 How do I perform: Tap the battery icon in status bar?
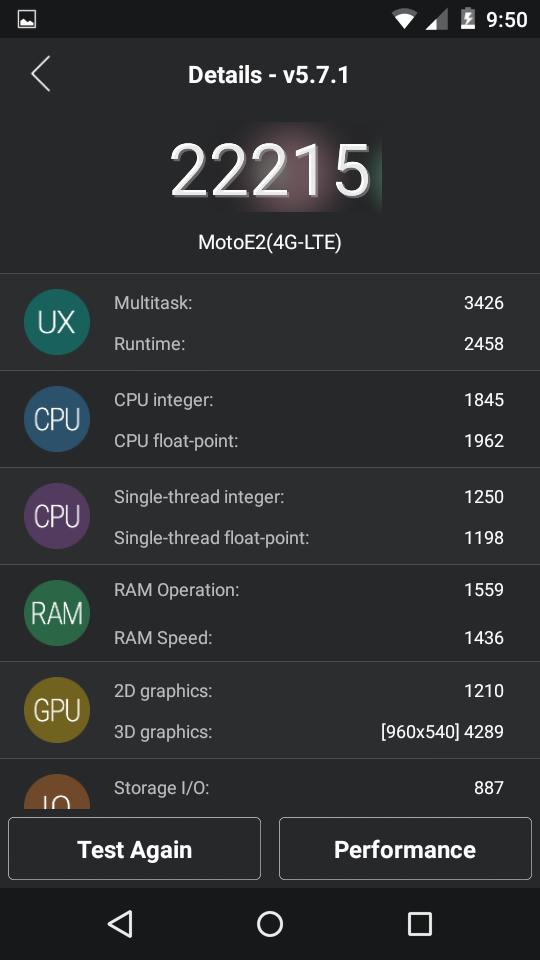point(467,18)
